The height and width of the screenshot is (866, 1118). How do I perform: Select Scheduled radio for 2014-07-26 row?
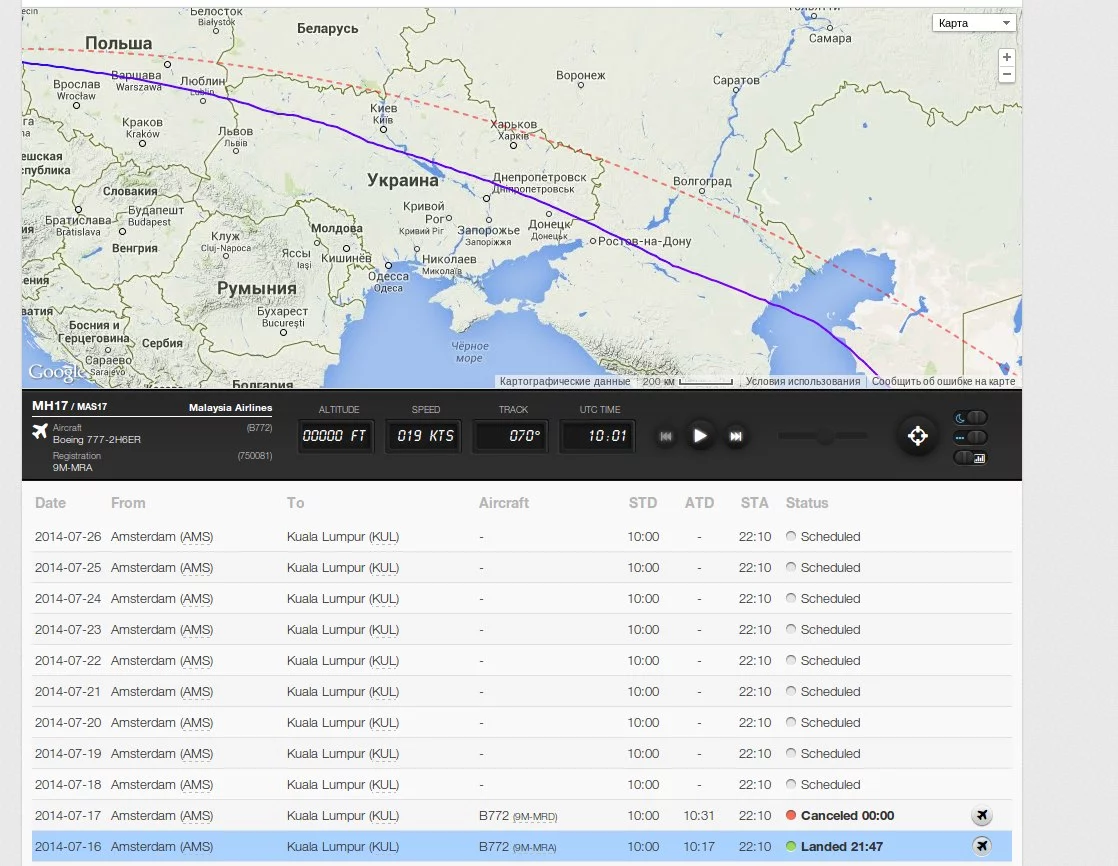[x=791, y=536]
